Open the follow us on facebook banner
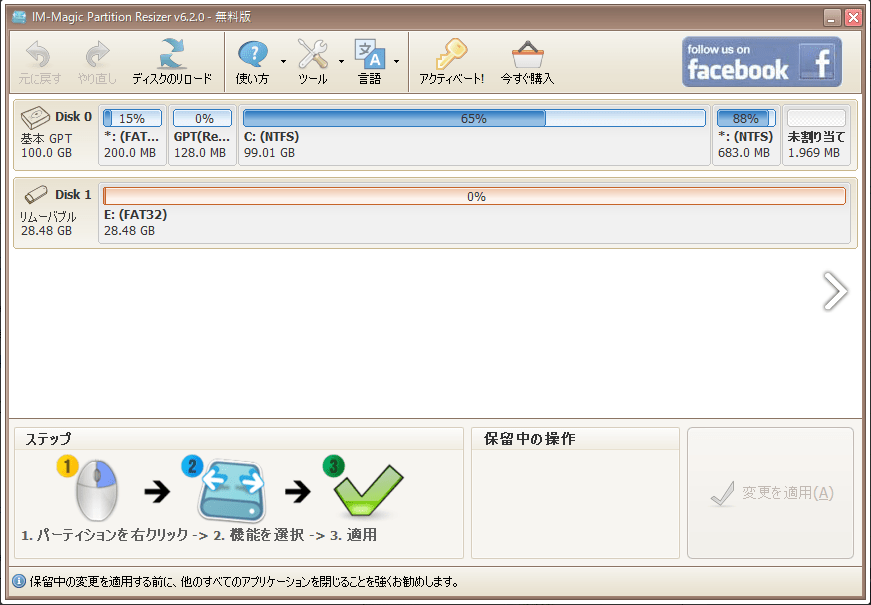Screen dimensions: 871x605 tap(762, 60)
